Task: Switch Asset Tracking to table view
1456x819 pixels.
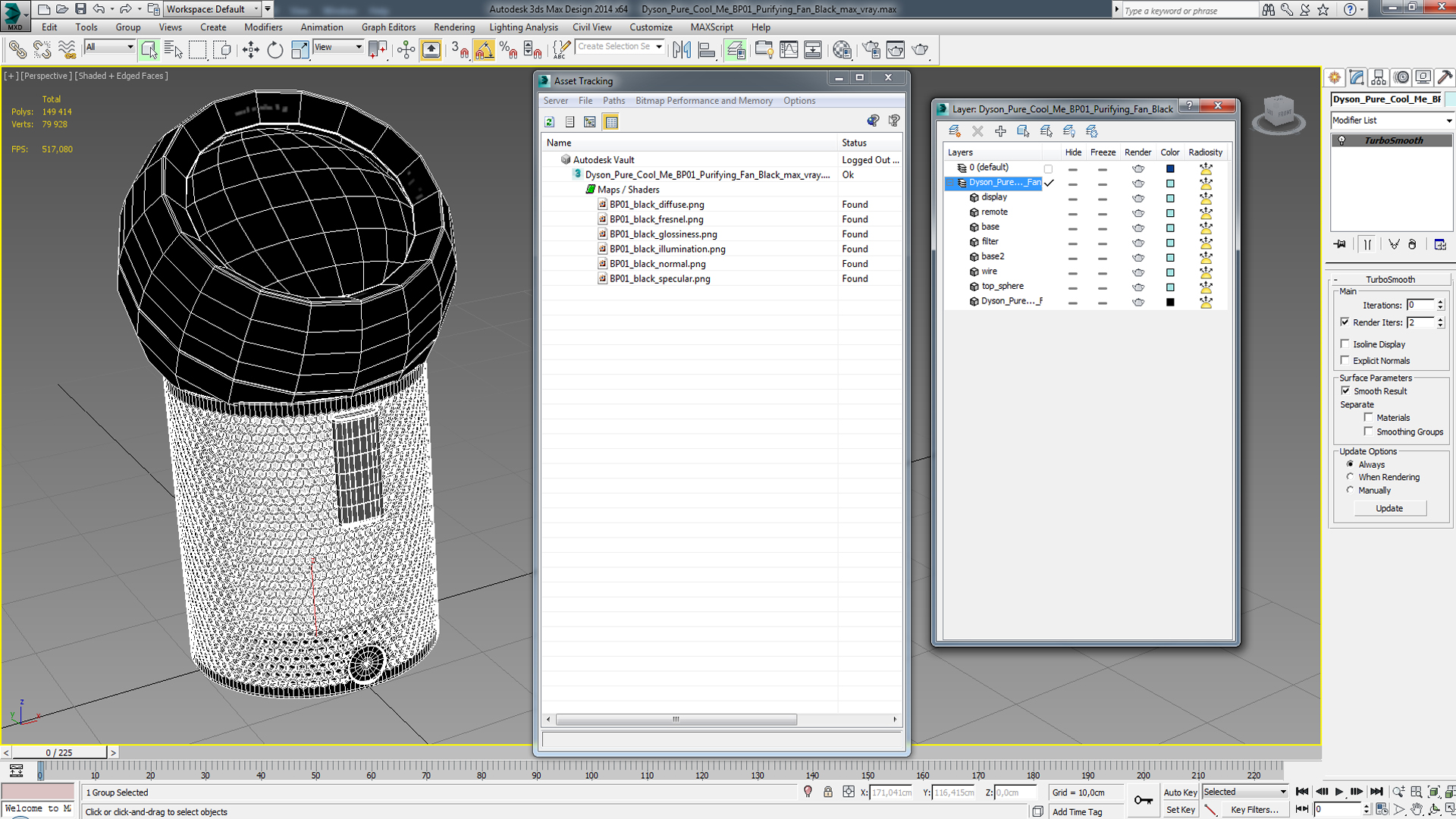Action: (x=611, y=121)
